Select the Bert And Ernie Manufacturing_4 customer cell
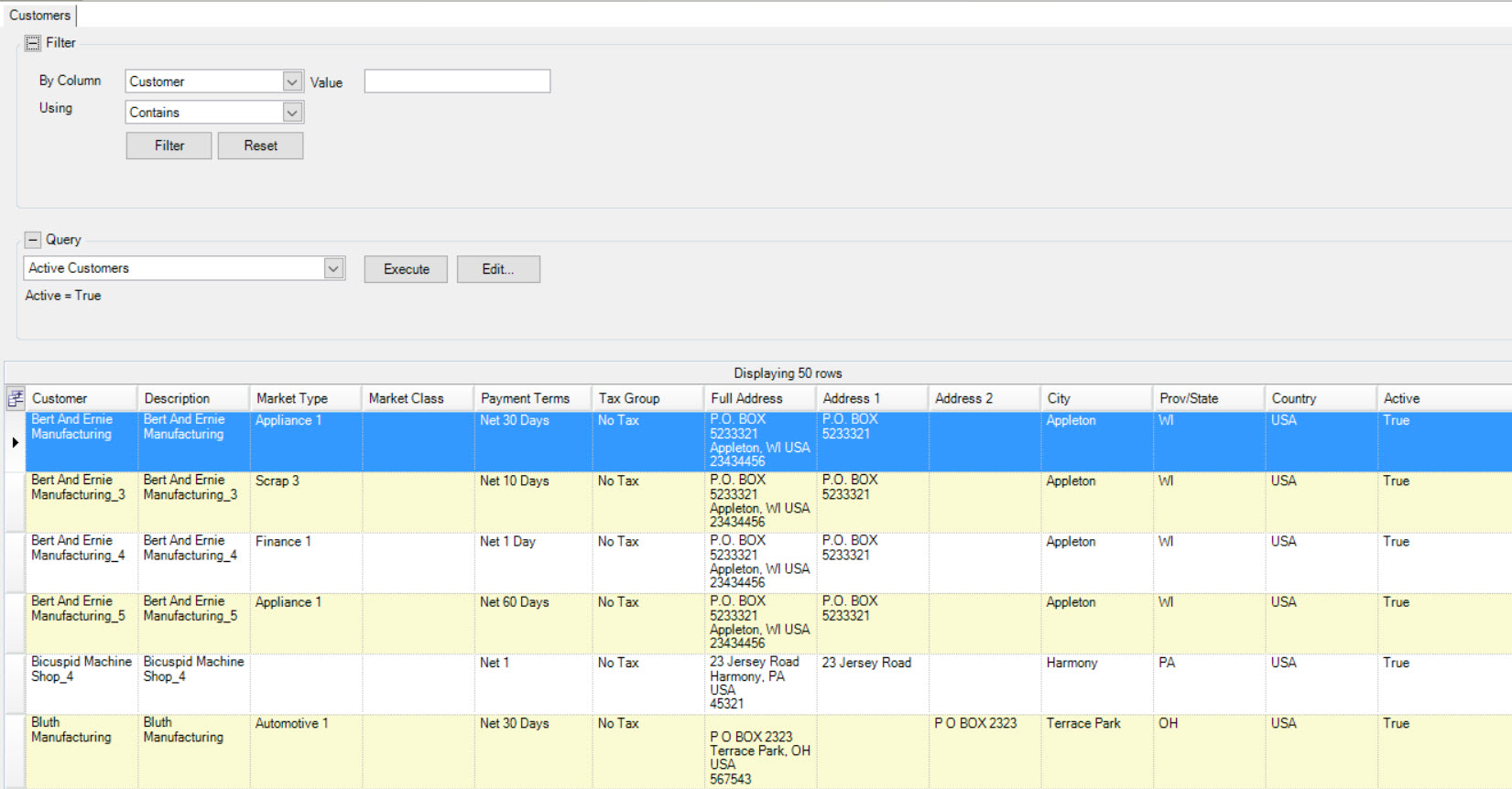This screenshot has width=1512, height=789. click(x=82, y=563)
